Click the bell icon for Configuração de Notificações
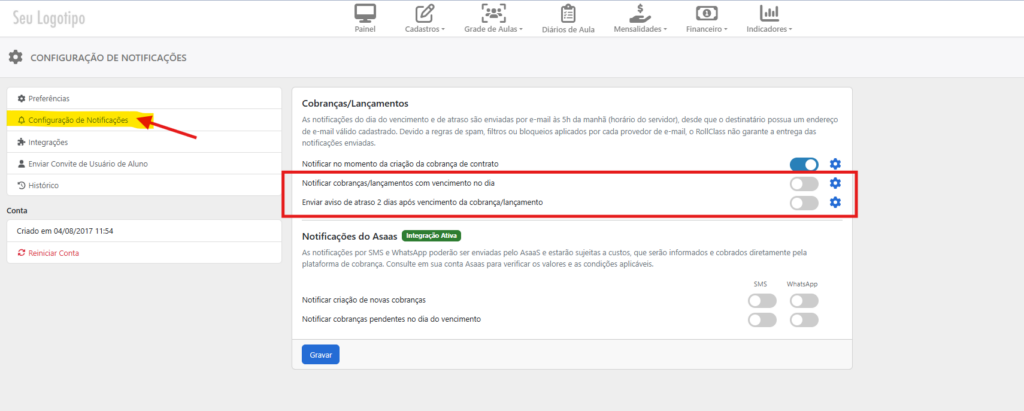The width and height of the screenshot is (1024, 411). pos(22,120)
